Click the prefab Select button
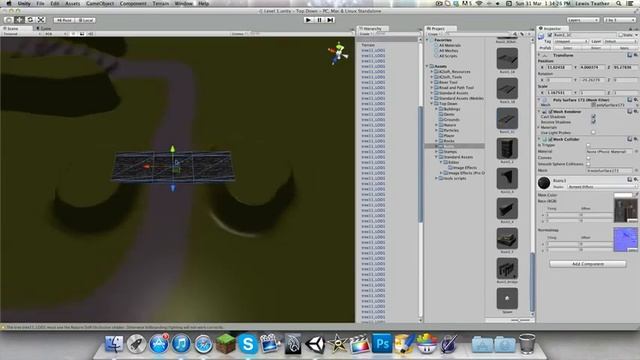Screen dimensions: 640x360 [568, 48]
